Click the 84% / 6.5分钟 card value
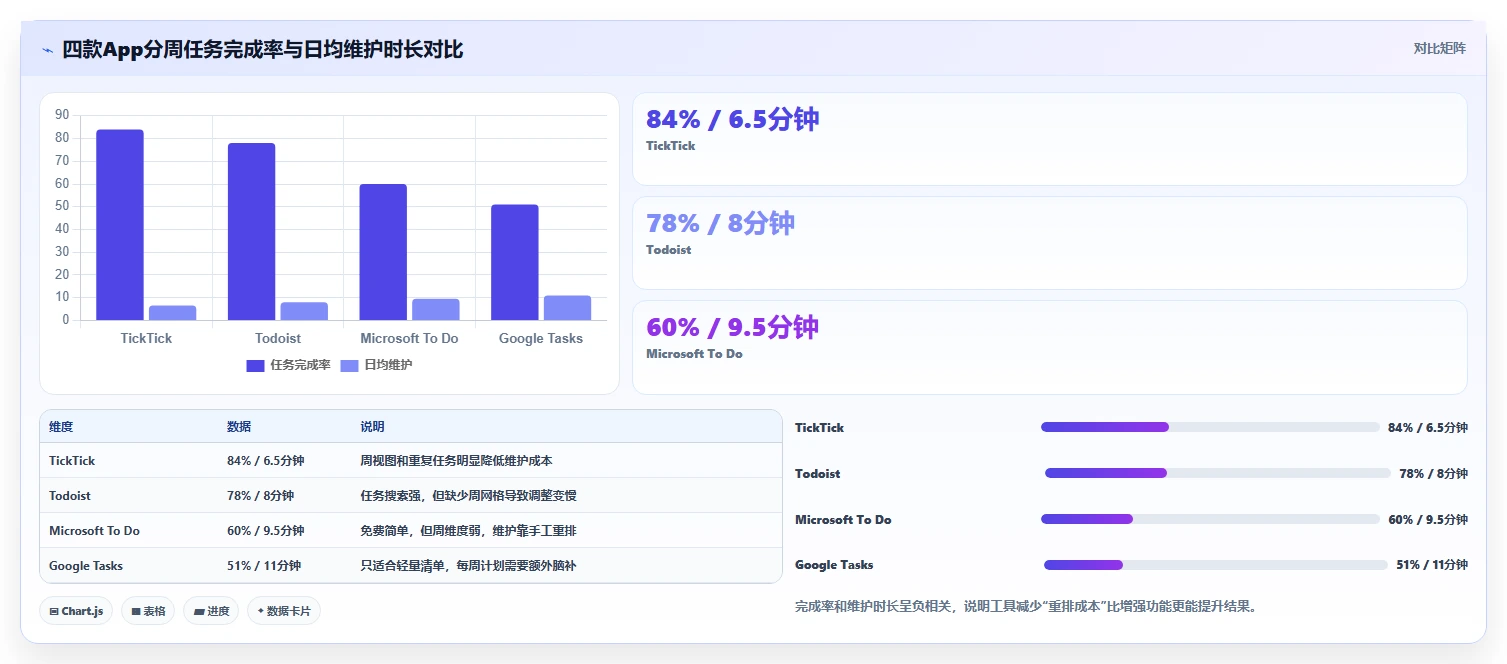This screenshot has width=1507, height=664. (x=733, y=119)
